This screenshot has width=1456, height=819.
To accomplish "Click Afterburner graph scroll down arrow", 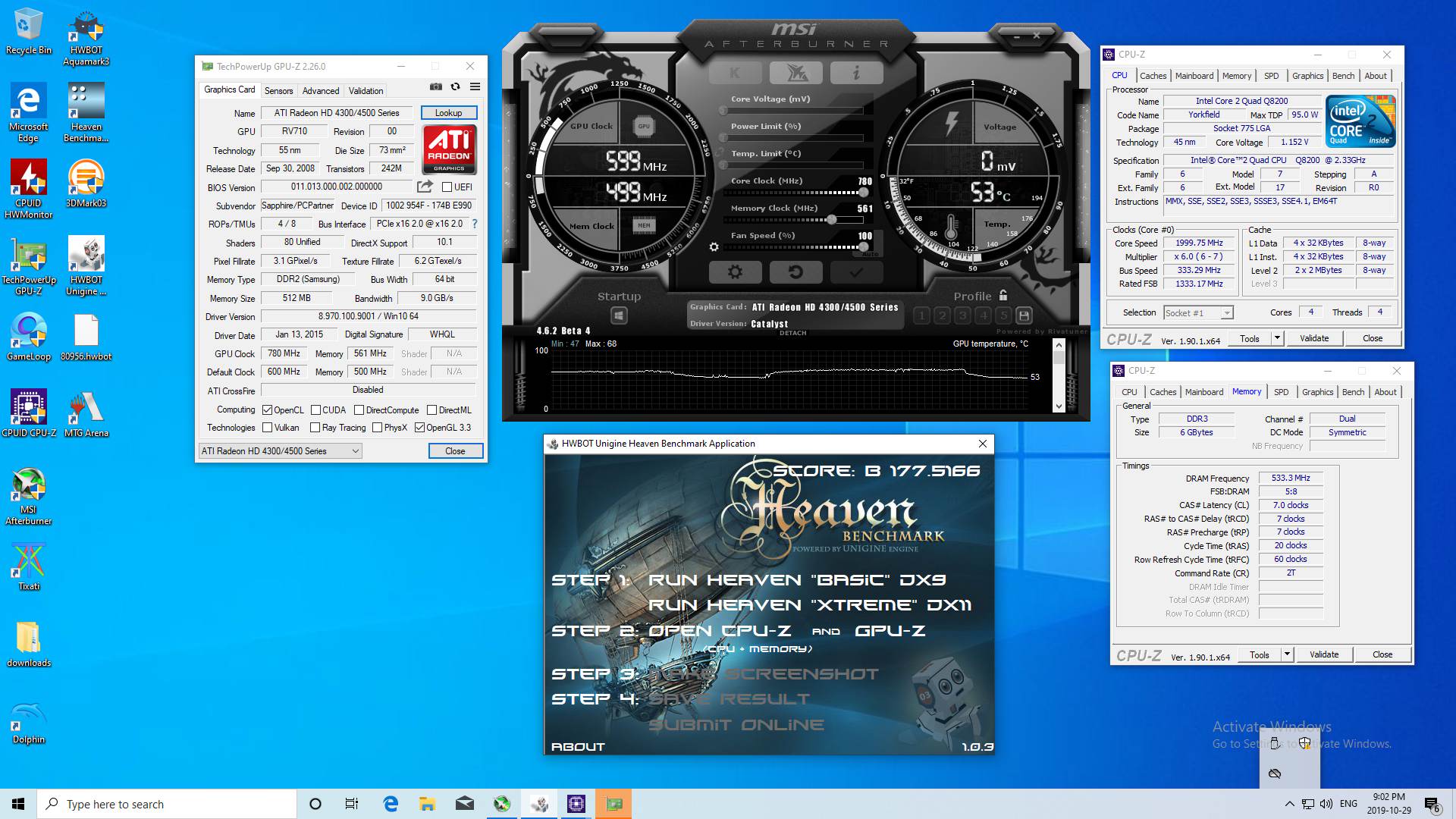I will (1059, 406).
